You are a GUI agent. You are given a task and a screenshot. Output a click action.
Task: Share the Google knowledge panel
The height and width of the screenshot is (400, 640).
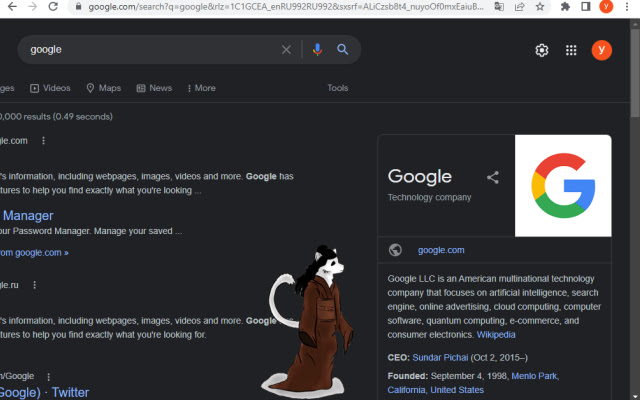coord(493,177)
